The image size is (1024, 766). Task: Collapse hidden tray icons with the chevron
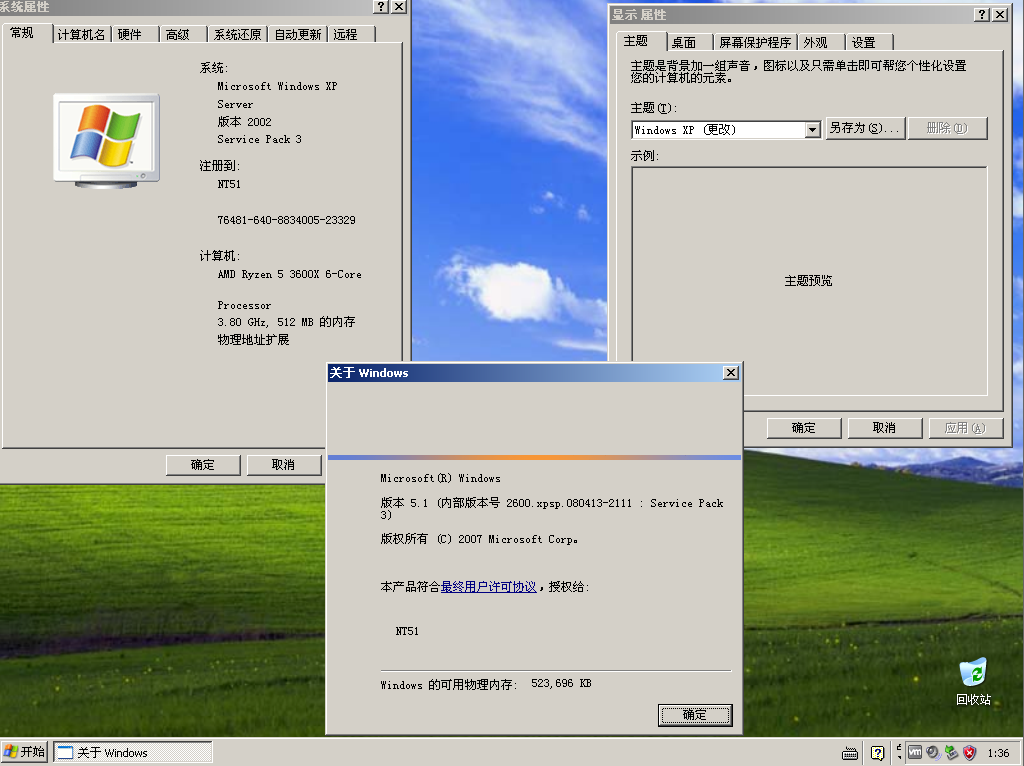[x=899, y=752]
